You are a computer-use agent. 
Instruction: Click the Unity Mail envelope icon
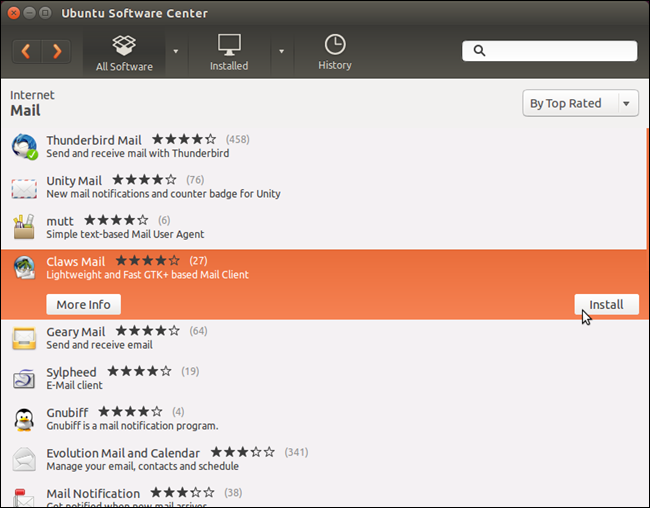pyautogui.click(x=24, y=187)
